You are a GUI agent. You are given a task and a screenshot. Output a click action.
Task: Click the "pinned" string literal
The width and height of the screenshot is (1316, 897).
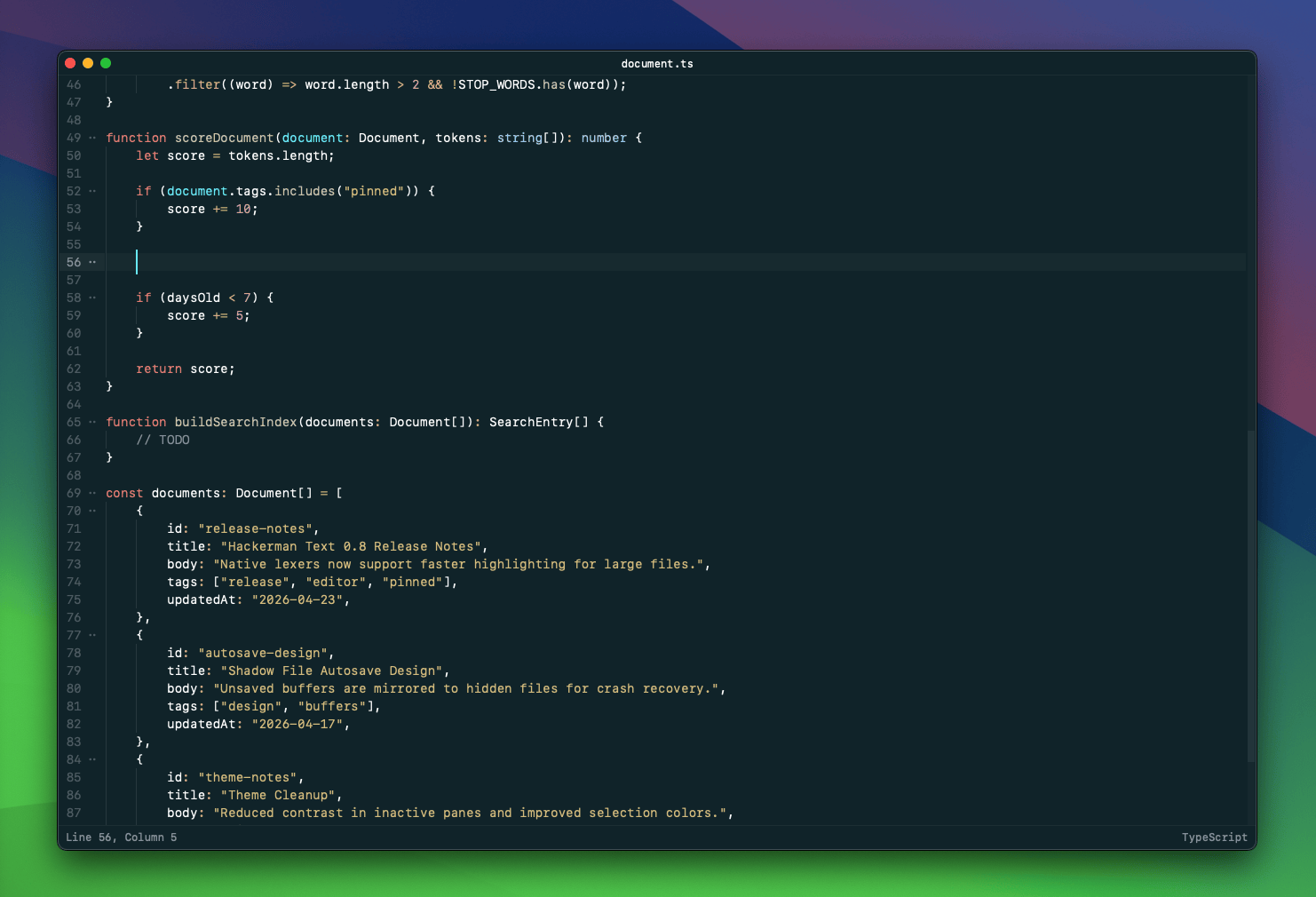(x=377, y=191)
